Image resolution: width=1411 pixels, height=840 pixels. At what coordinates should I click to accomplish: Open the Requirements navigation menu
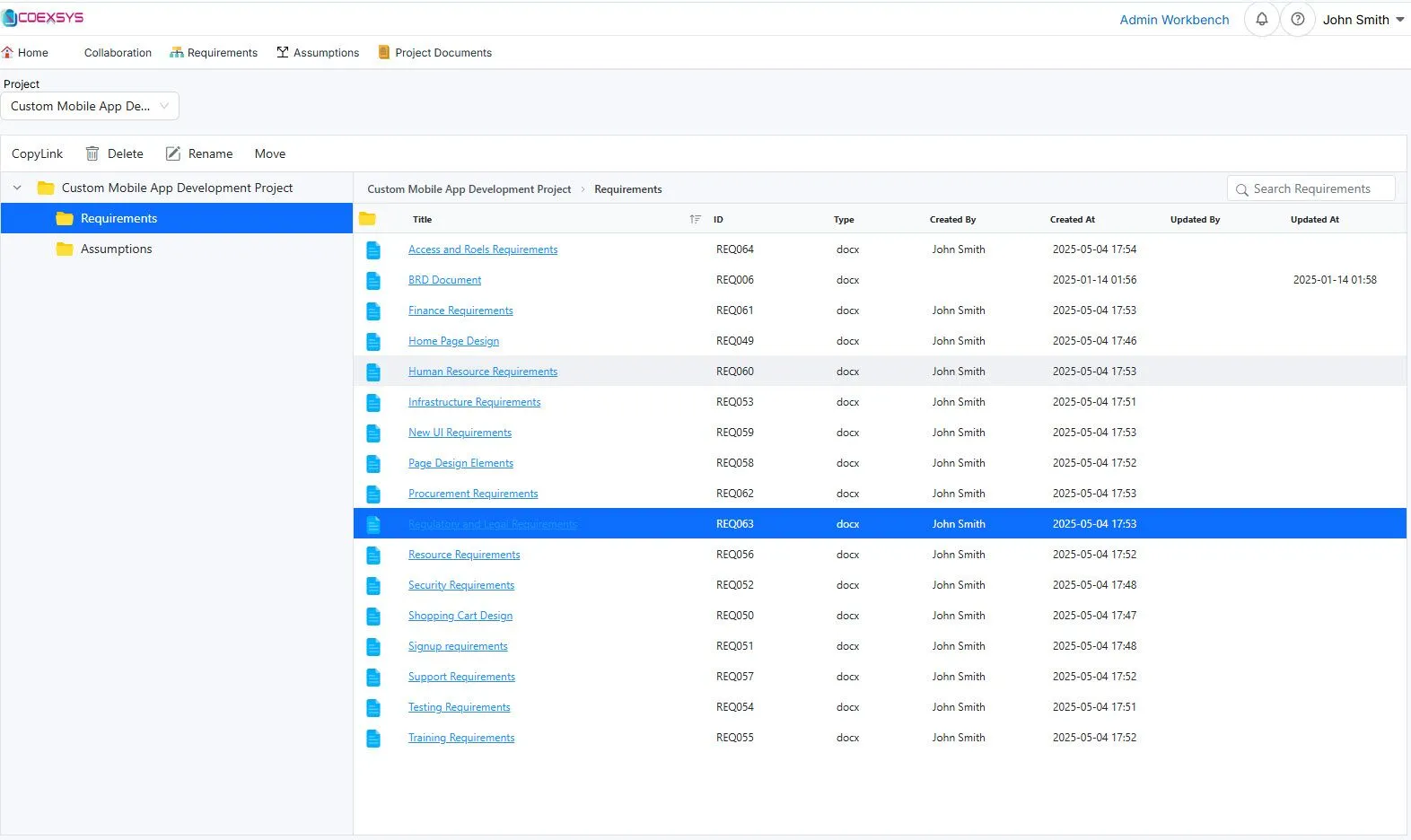click(x=214, y=53)
